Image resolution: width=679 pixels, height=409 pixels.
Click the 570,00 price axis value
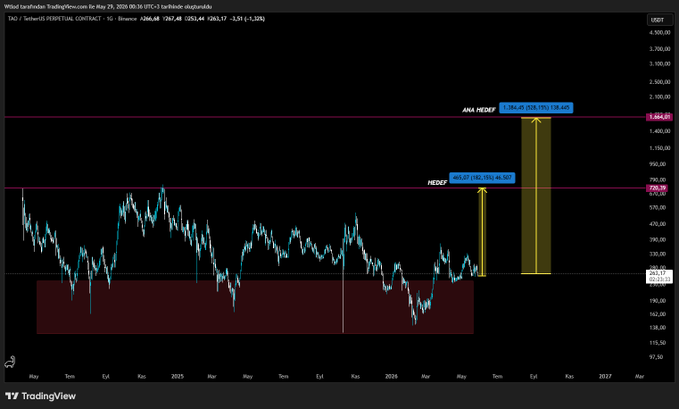[x=657, y=208]
